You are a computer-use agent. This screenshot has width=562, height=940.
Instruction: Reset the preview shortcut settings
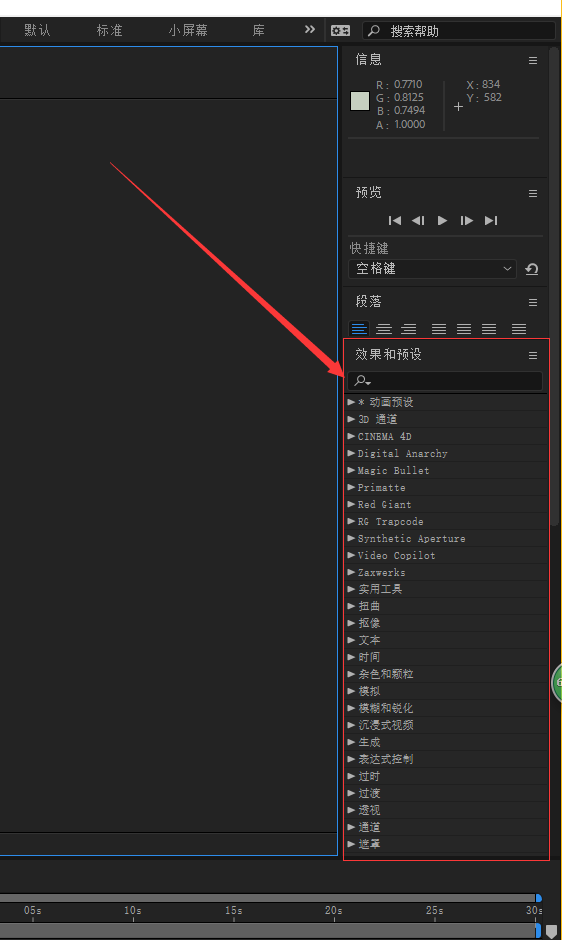tap(531, 269)
